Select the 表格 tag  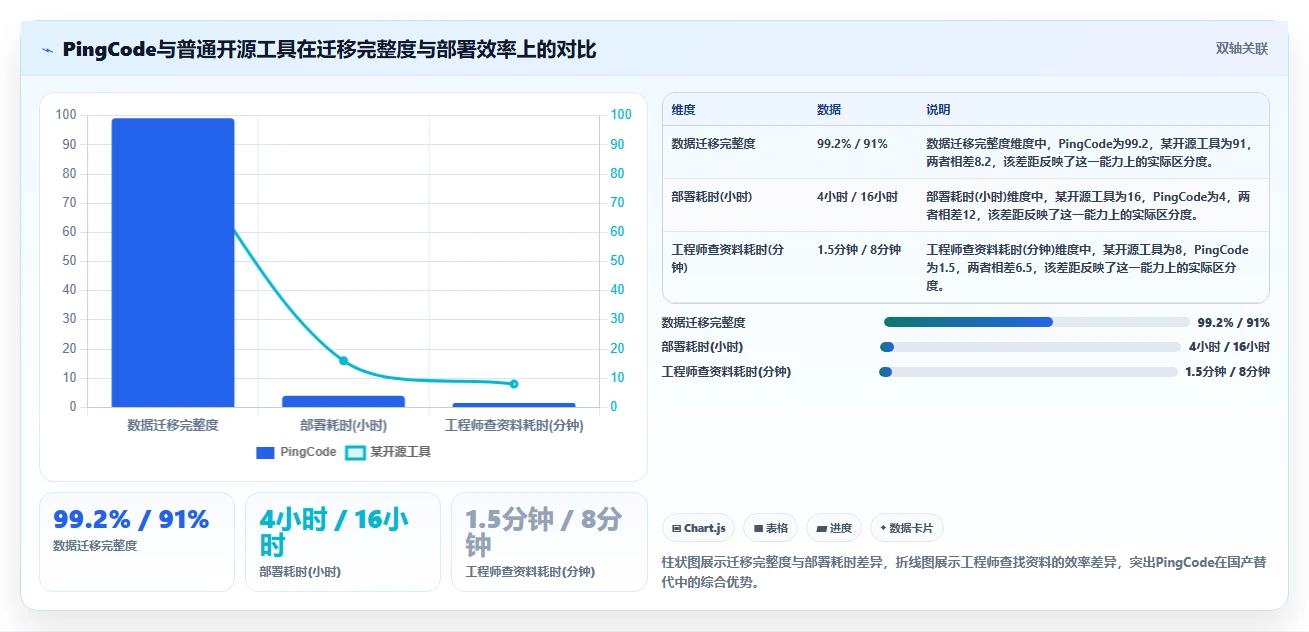coord(770,528)
